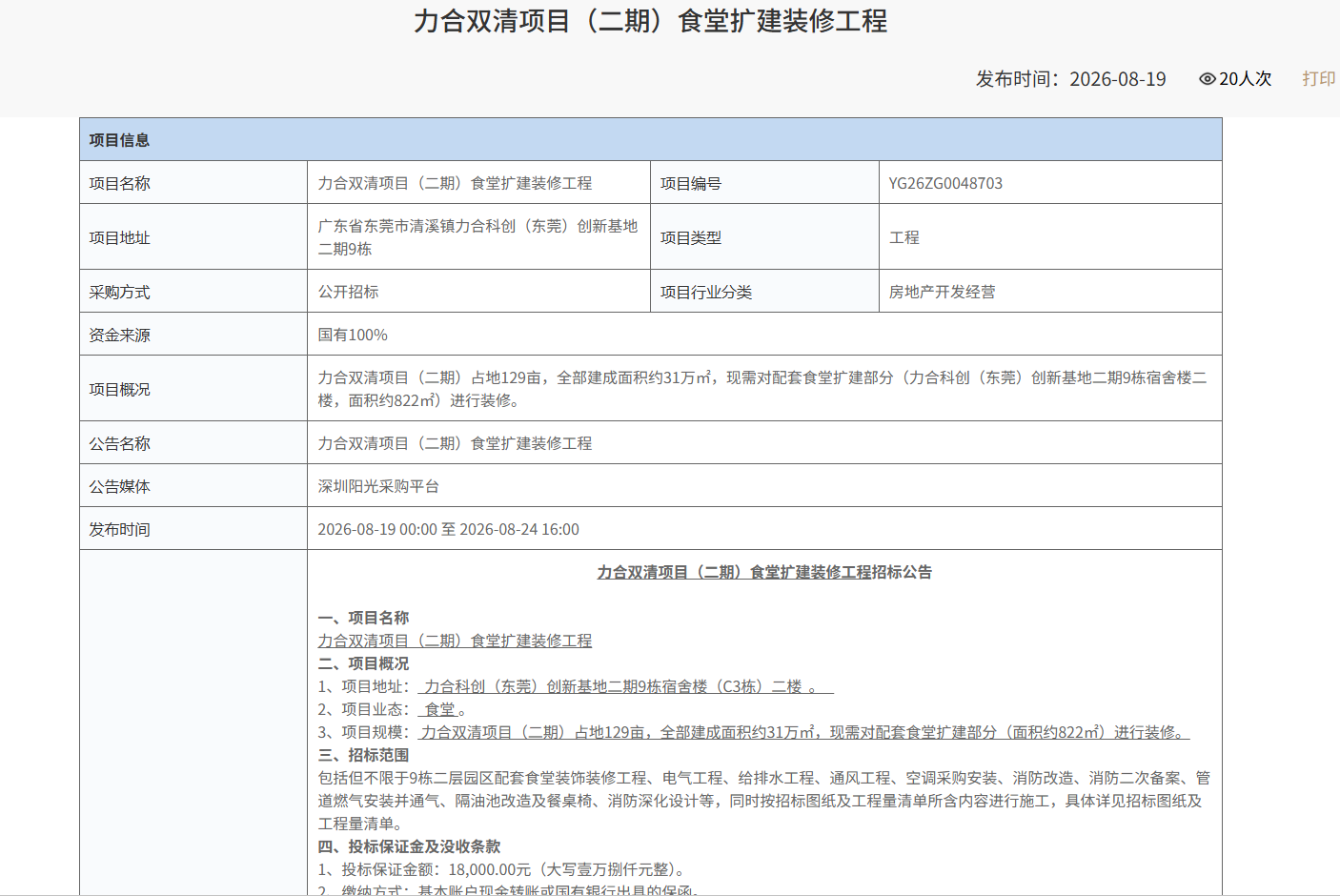Click the address value 广东省东莞市清溪镇力合科创
The width and height of the screenshot is (1340, 896).
pyautogui.click(x=477, y=237)
